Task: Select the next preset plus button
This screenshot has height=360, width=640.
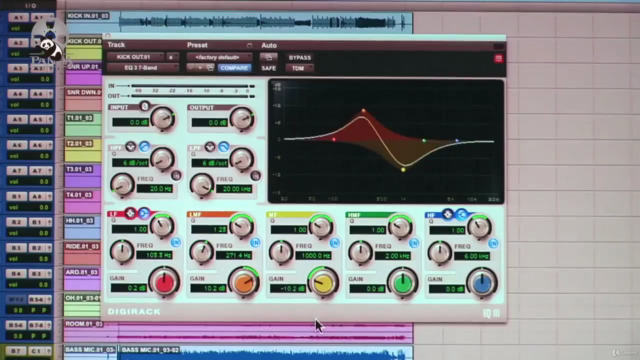Action: [x=200, y=68]
